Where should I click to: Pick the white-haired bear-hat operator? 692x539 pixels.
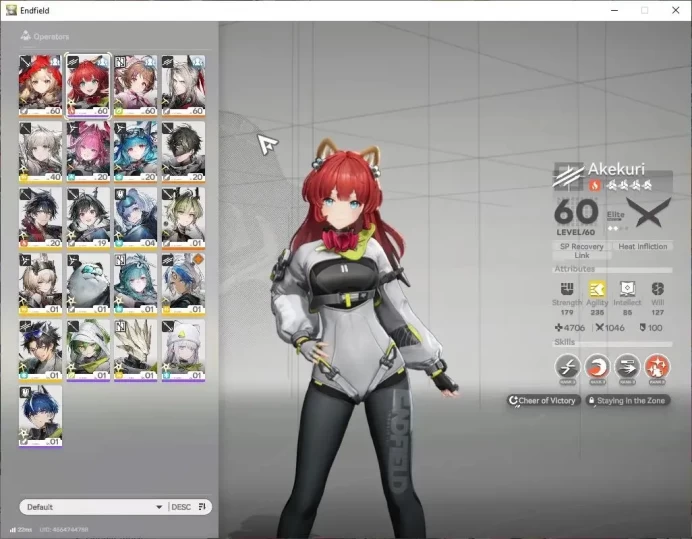tap(183, 351)
